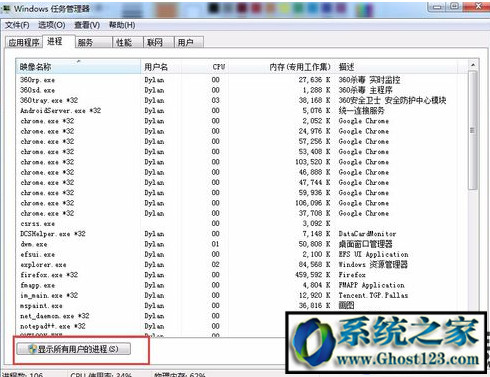Click the Windows 资源管理器 description cell

tap(373, 265)
